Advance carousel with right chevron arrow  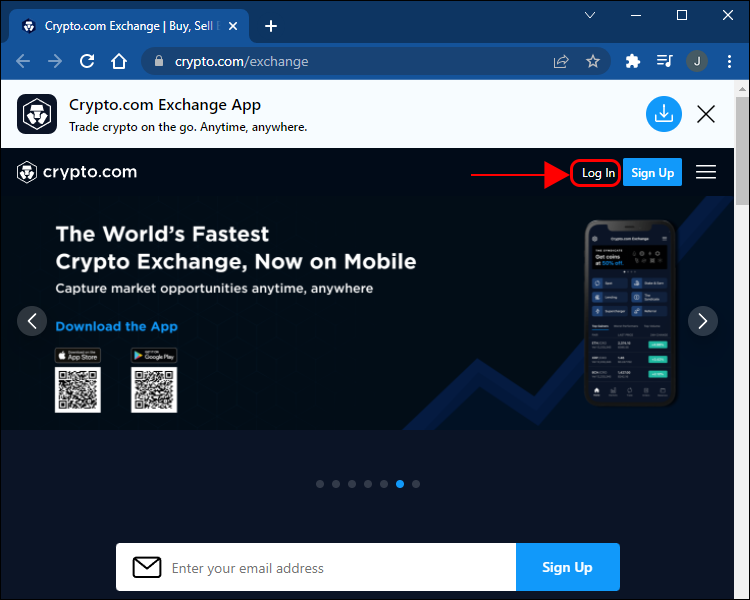(x=702, y=321)
